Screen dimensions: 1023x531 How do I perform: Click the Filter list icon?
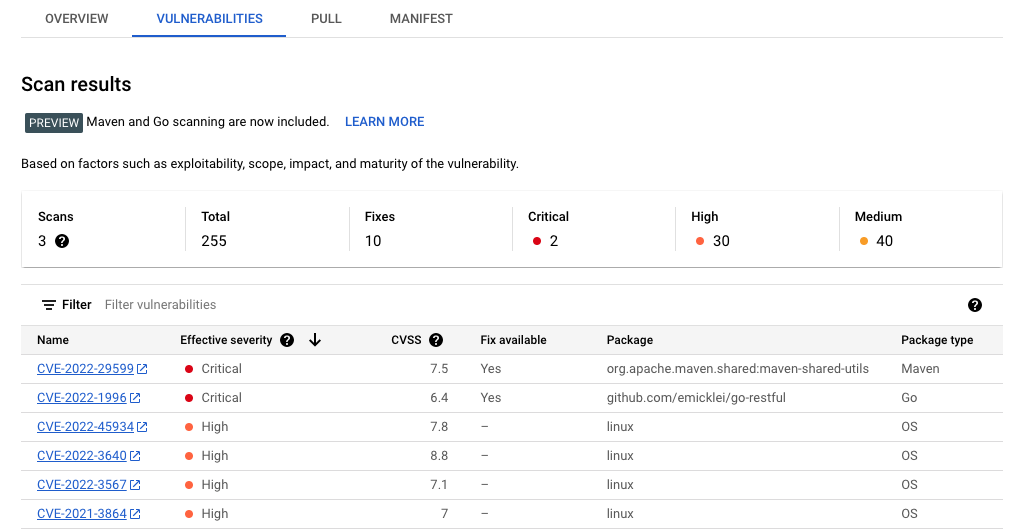(x=48, y=305)
